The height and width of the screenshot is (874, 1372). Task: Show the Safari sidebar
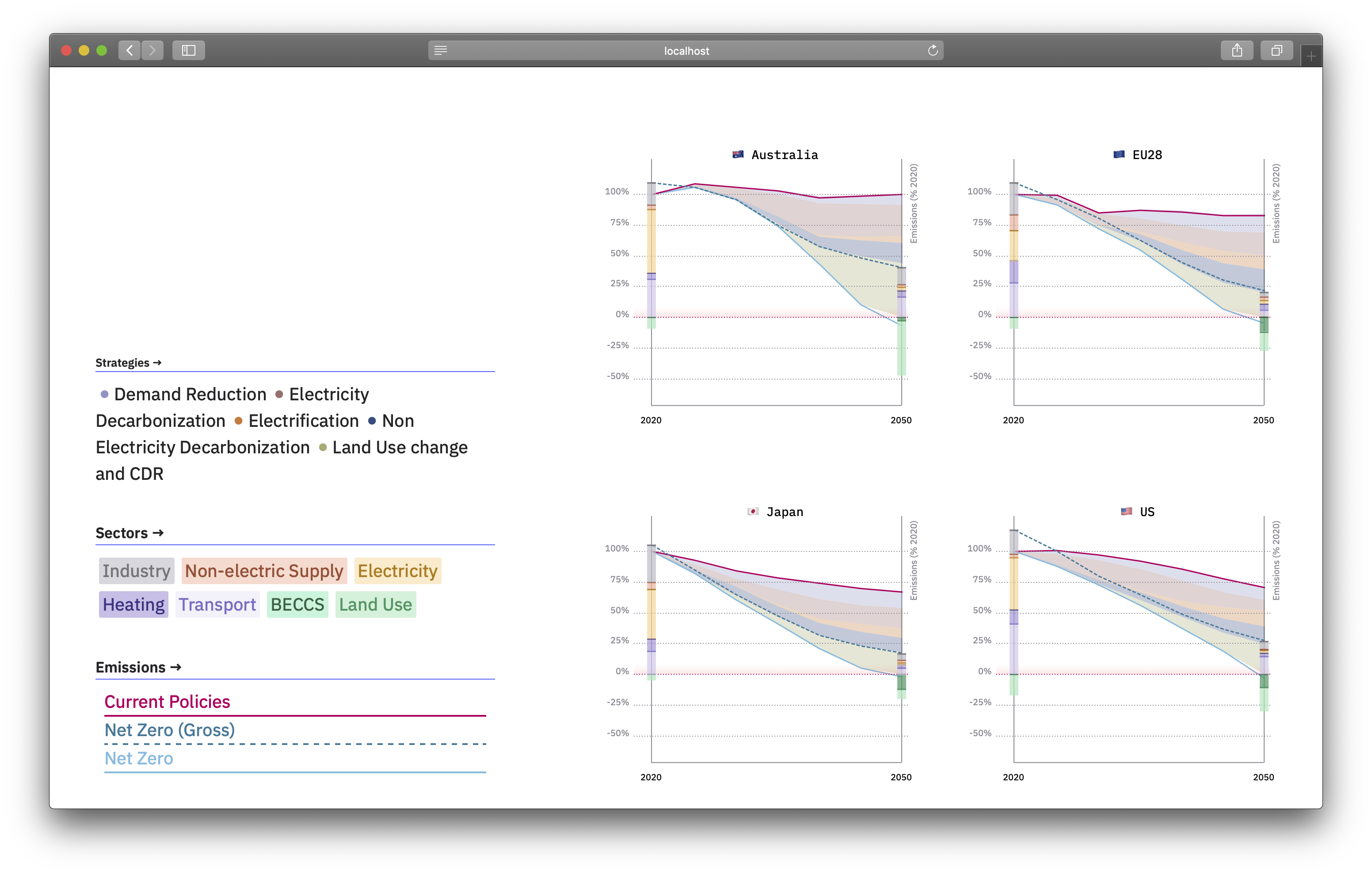click(x=188, y=51)
